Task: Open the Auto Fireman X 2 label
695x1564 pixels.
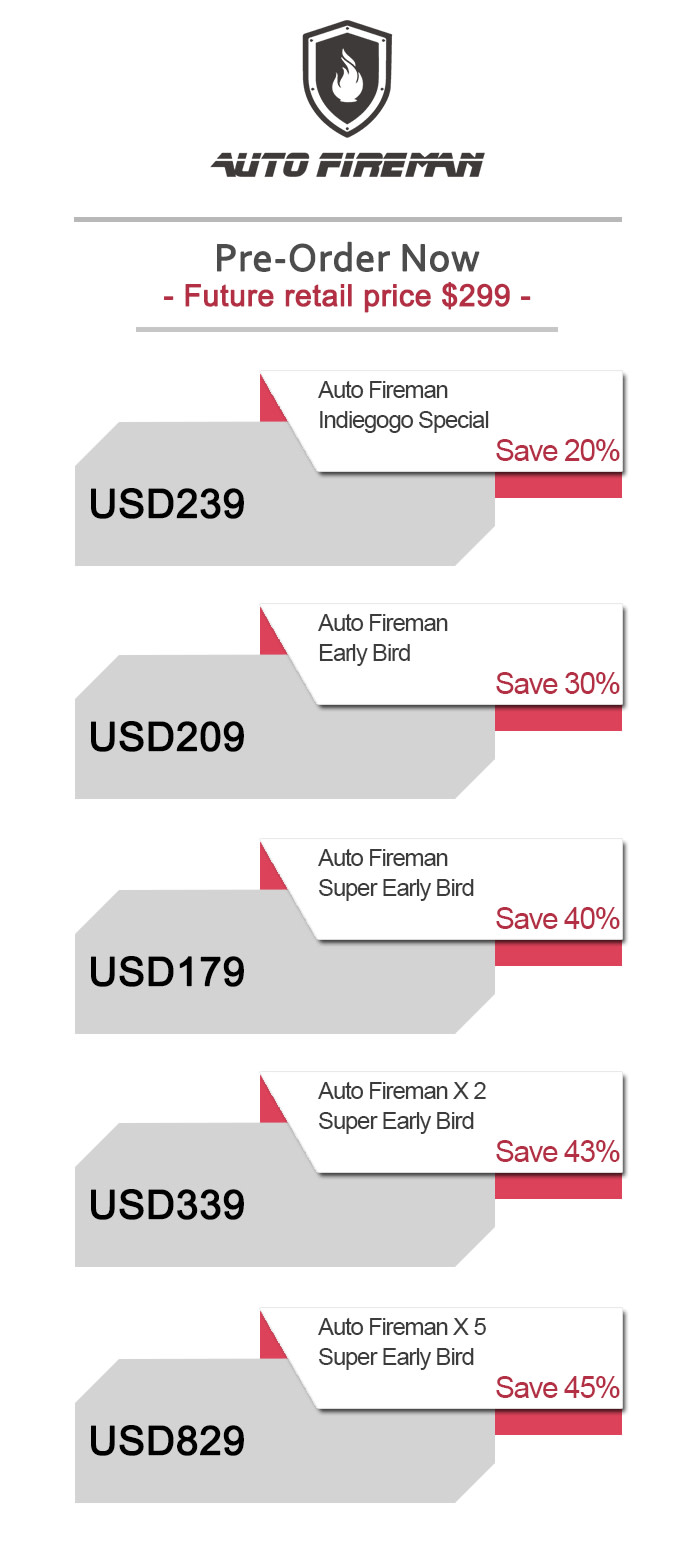Action: coord(402,1106)
